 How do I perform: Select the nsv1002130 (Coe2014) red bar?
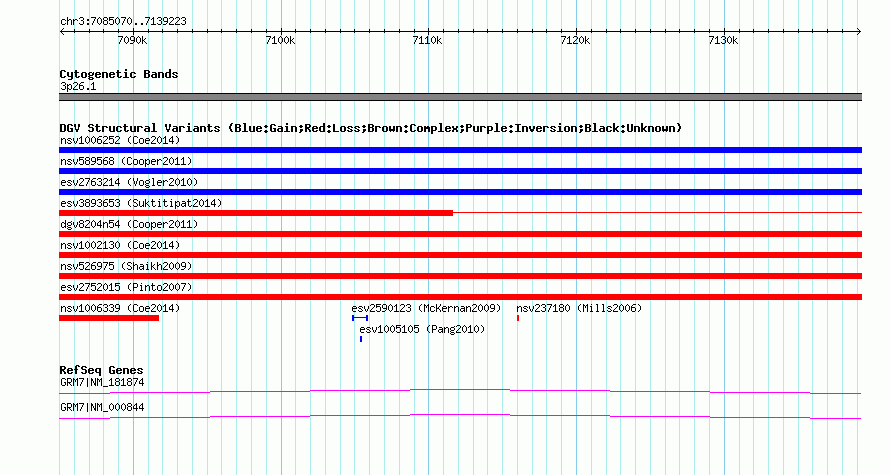point(460,255)
